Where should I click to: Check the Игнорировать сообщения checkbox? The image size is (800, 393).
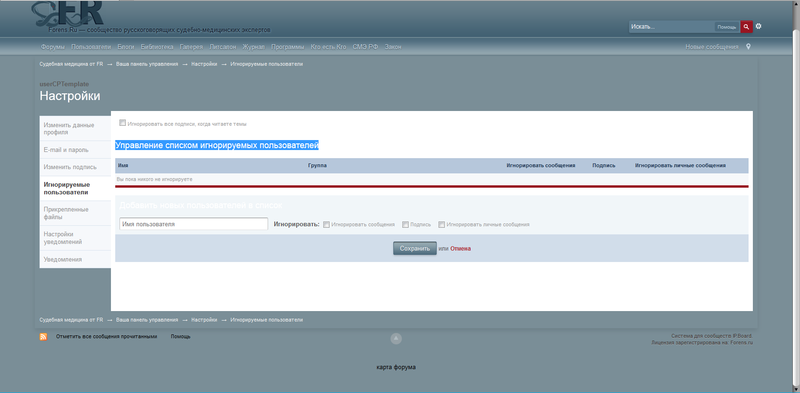(327, 224)
